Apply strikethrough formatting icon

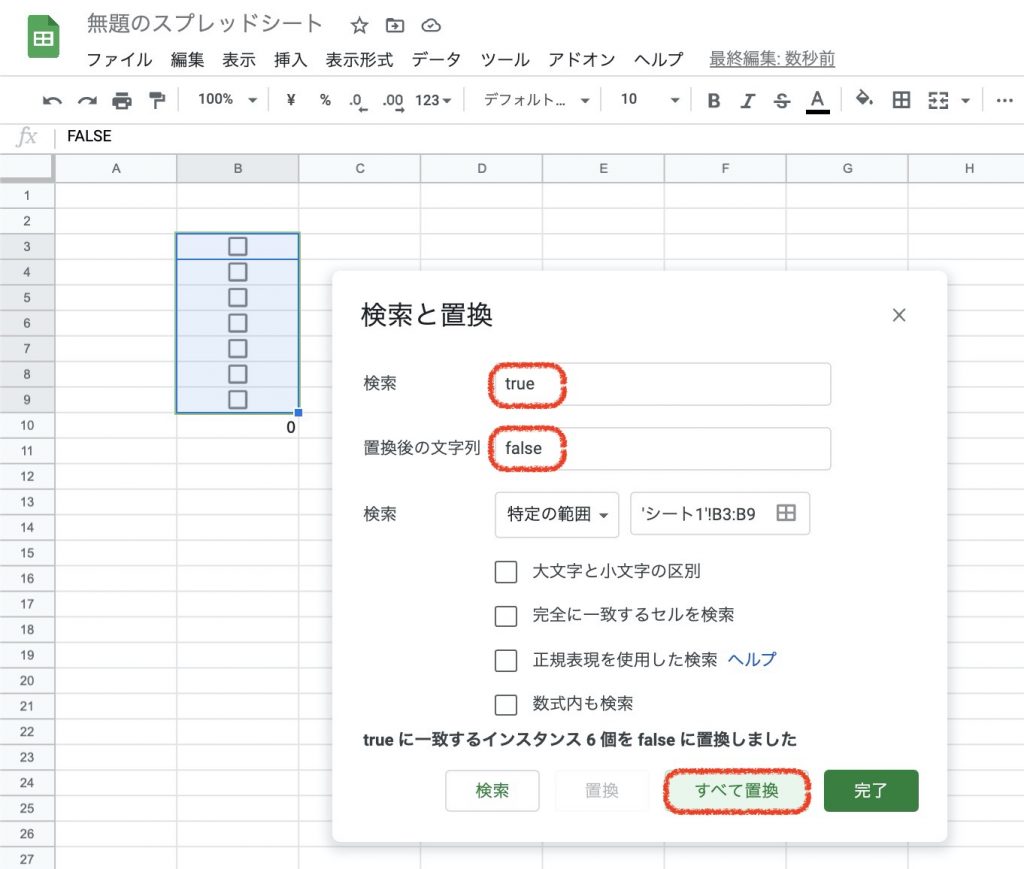782,100
